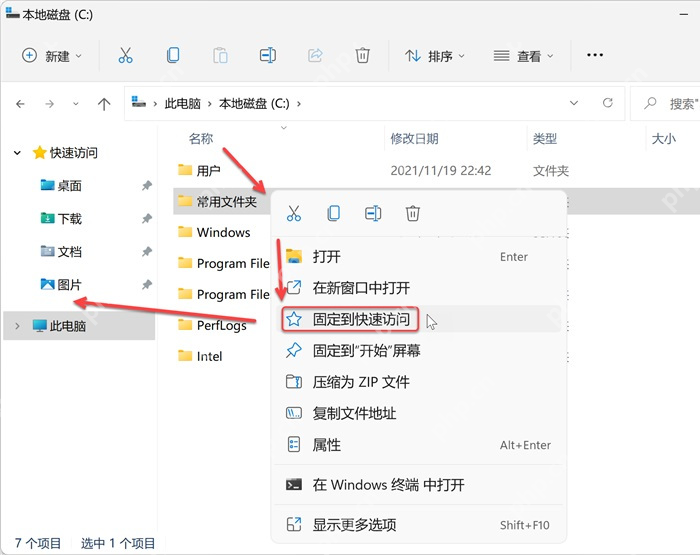Collapse the 快速访问 tree chevron

[x=17, y=153]
